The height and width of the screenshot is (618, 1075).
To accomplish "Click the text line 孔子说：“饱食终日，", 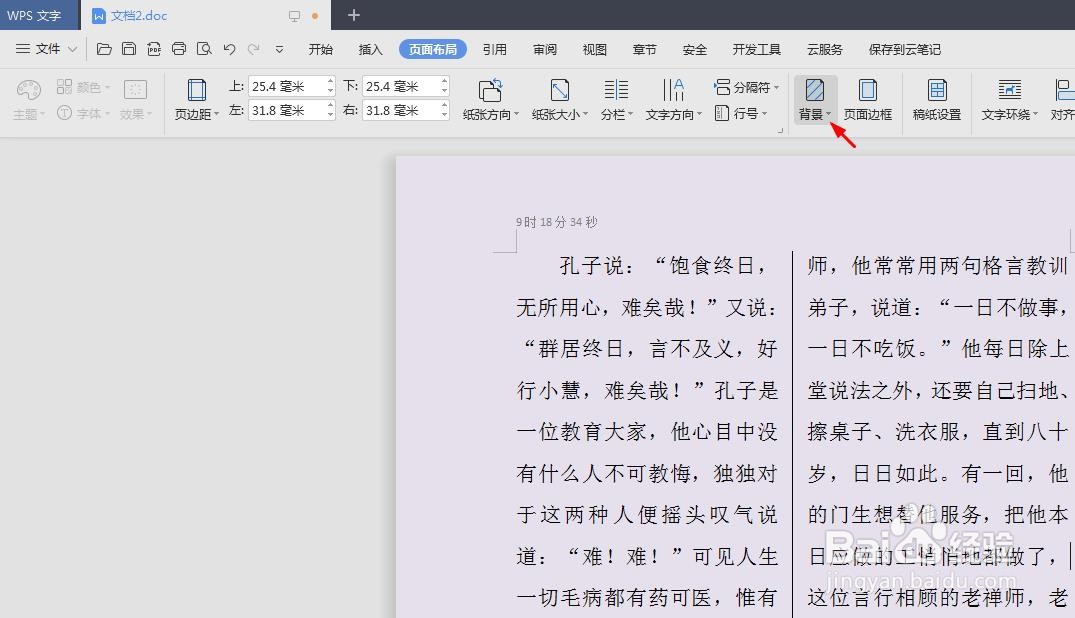I will click(663, 265).
